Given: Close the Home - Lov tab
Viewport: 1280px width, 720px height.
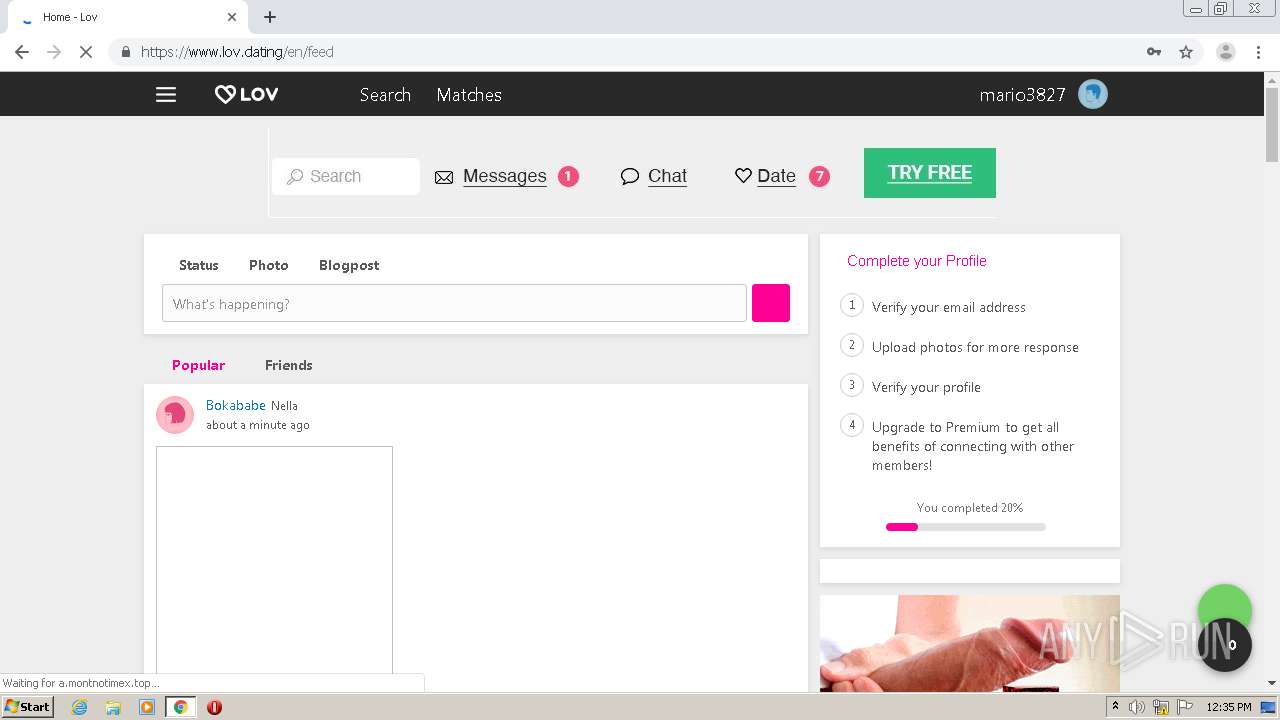Looking at the screenshot, I should (x=232, y=17).
